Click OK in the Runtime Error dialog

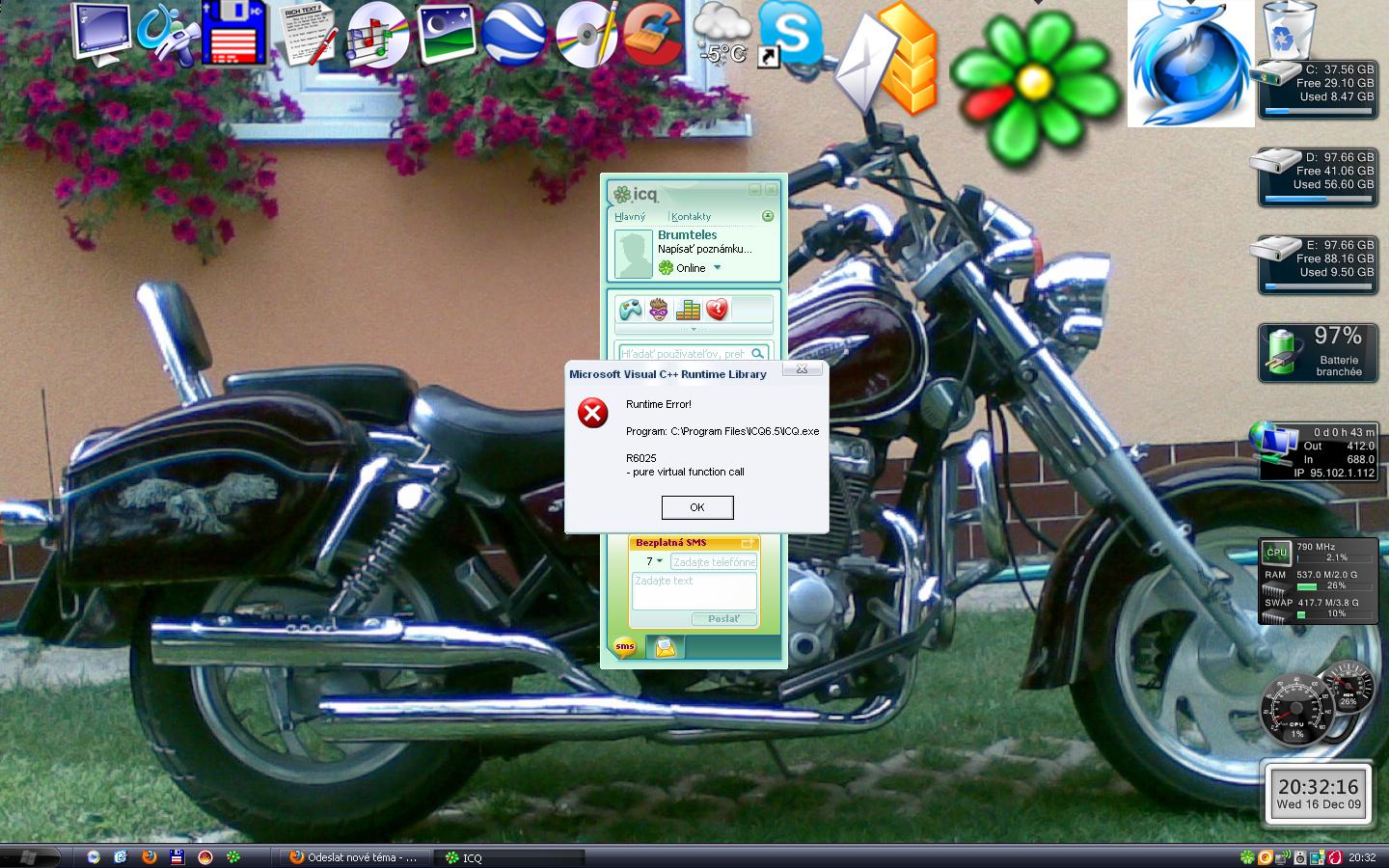pyautogui.click(x=696, y=507)
